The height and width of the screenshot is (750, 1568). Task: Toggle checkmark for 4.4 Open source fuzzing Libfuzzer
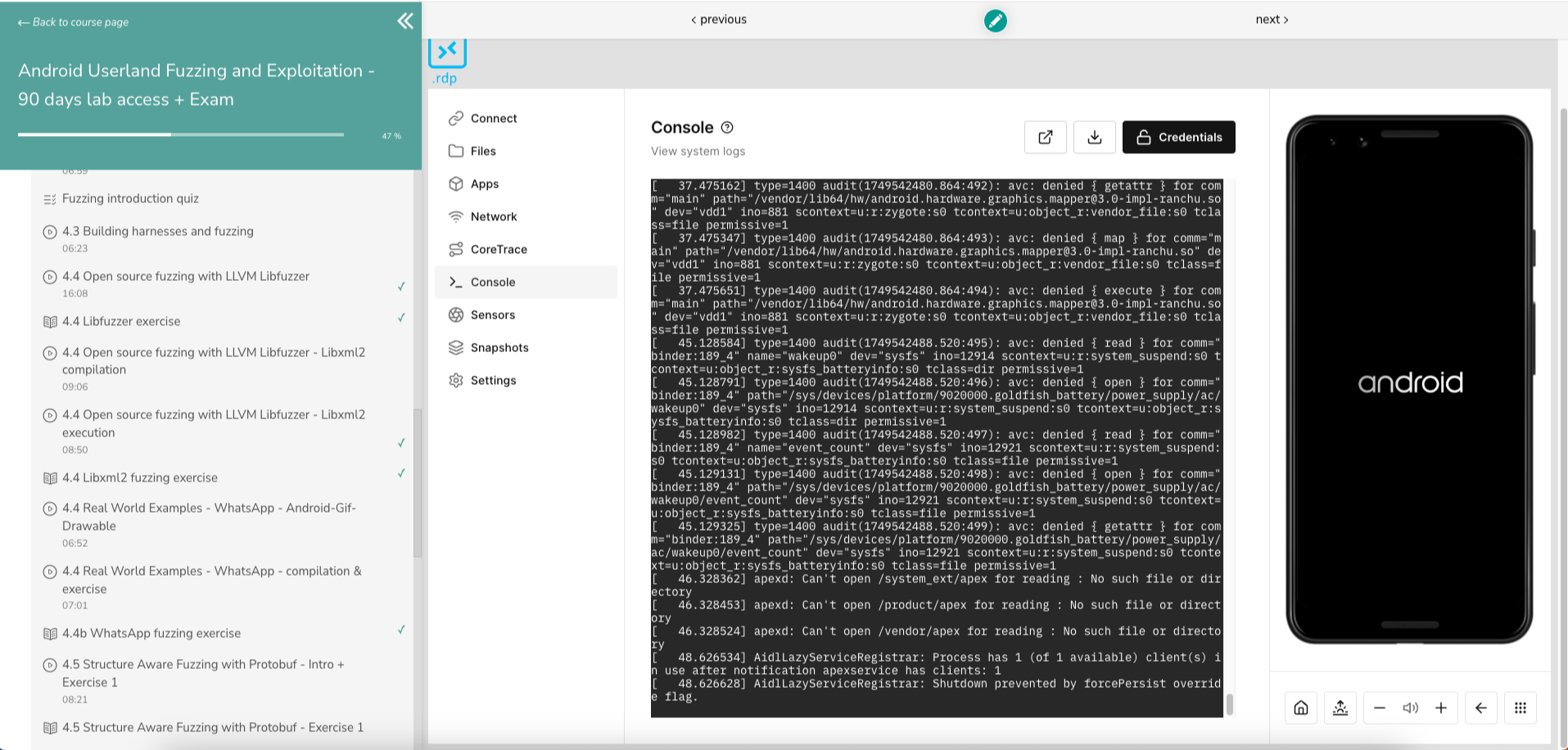tap(401, 286)
